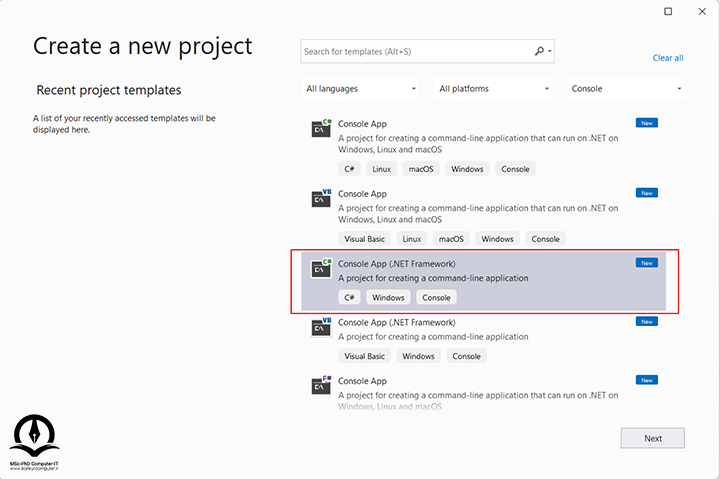The width and height of the screenshot is (720, 479).
Task: Click macOS tag under C# Console App
Action: [x=421, y=169]
